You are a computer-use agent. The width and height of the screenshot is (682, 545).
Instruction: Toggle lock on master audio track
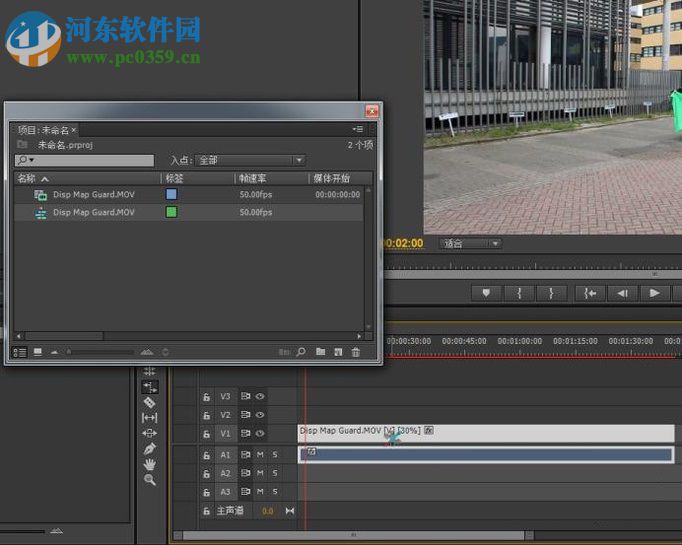207,511
